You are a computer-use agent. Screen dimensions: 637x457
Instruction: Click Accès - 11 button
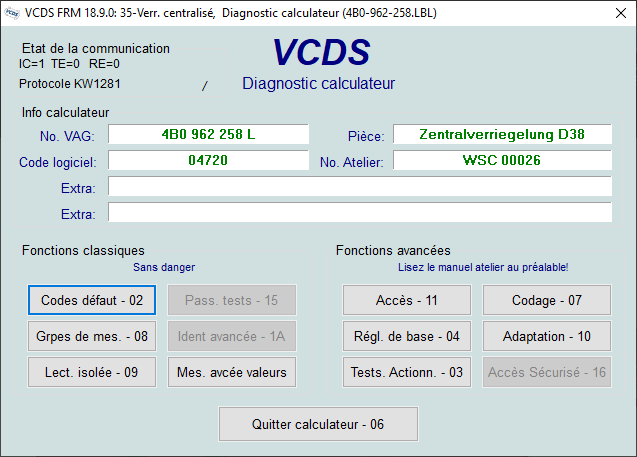pos(407,300)
